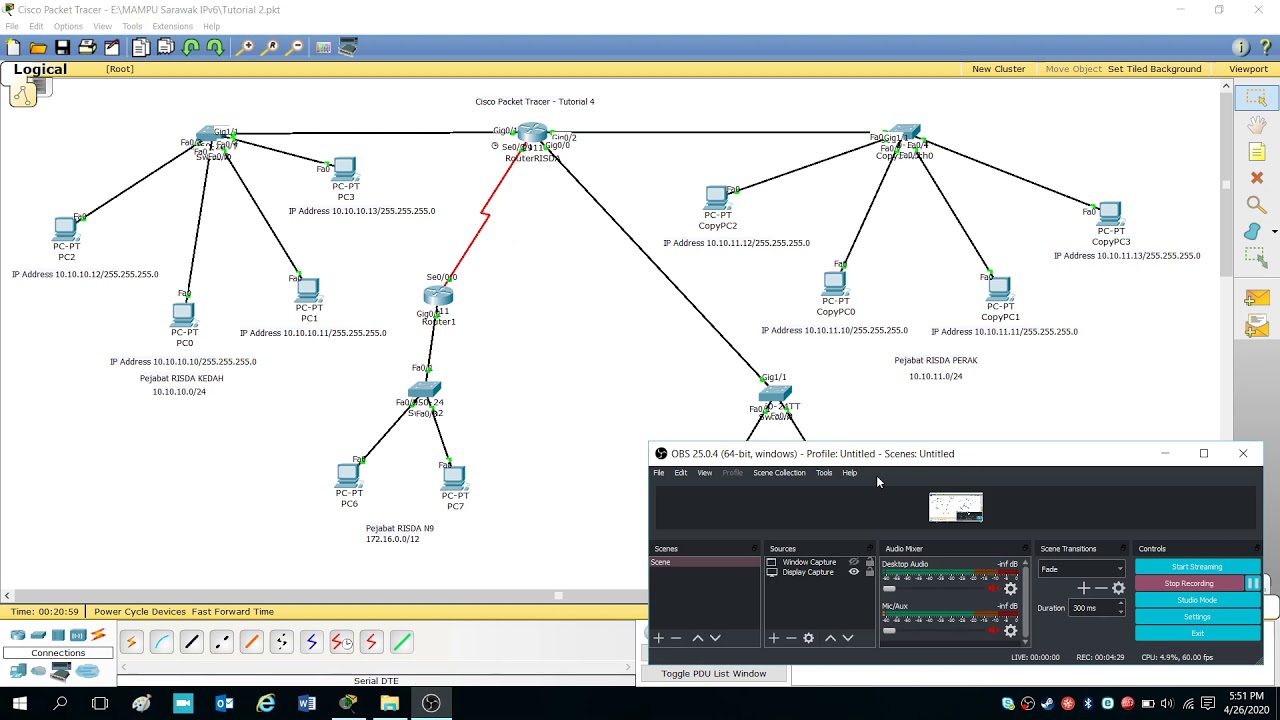
Task: Open the drawing palette toolbar icon
Action: tap(323, 47)
